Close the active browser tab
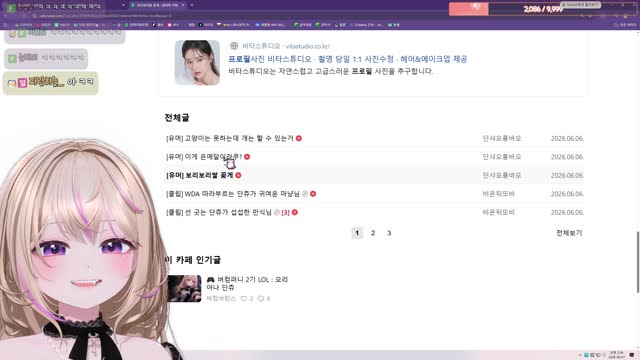Image resolution: width=640 pixels, height=360 pixels. [183, 5]
